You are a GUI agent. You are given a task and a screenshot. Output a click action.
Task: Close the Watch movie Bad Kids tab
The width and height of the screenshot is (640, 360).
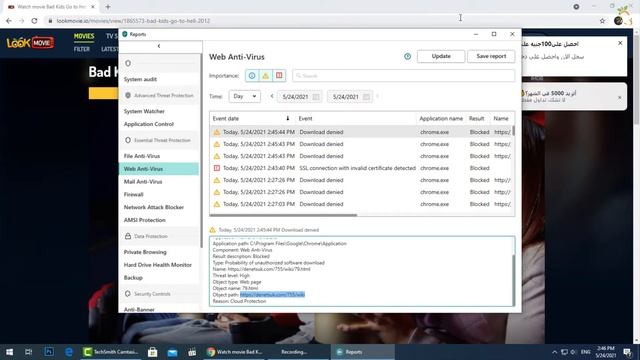click(93, 7)
